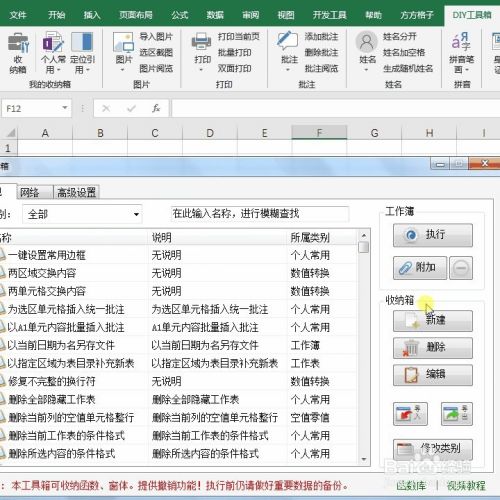
Task: Click 生成随机姓名 command
Action: pyautogui.click(x=408, y=68)
